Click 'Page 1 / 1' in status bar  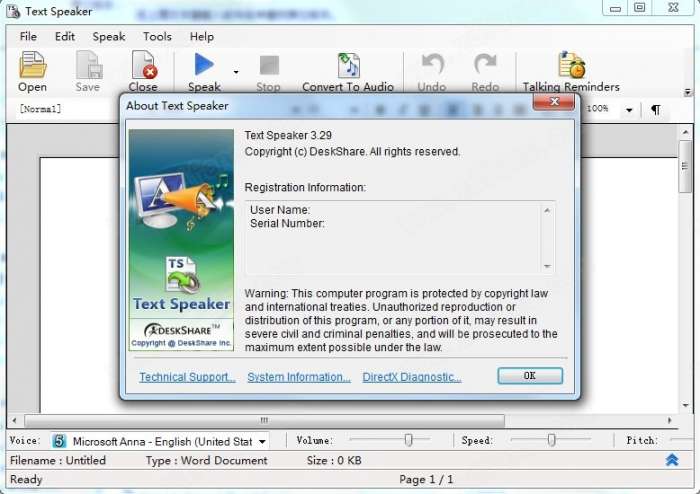(x=426, y=480)
